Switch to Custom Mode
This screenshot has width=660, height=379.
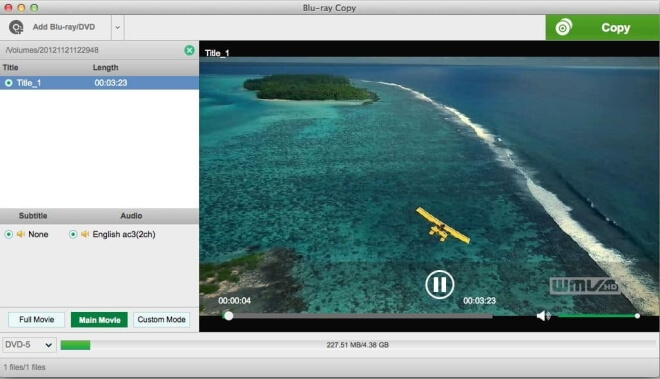click(161, 320)
